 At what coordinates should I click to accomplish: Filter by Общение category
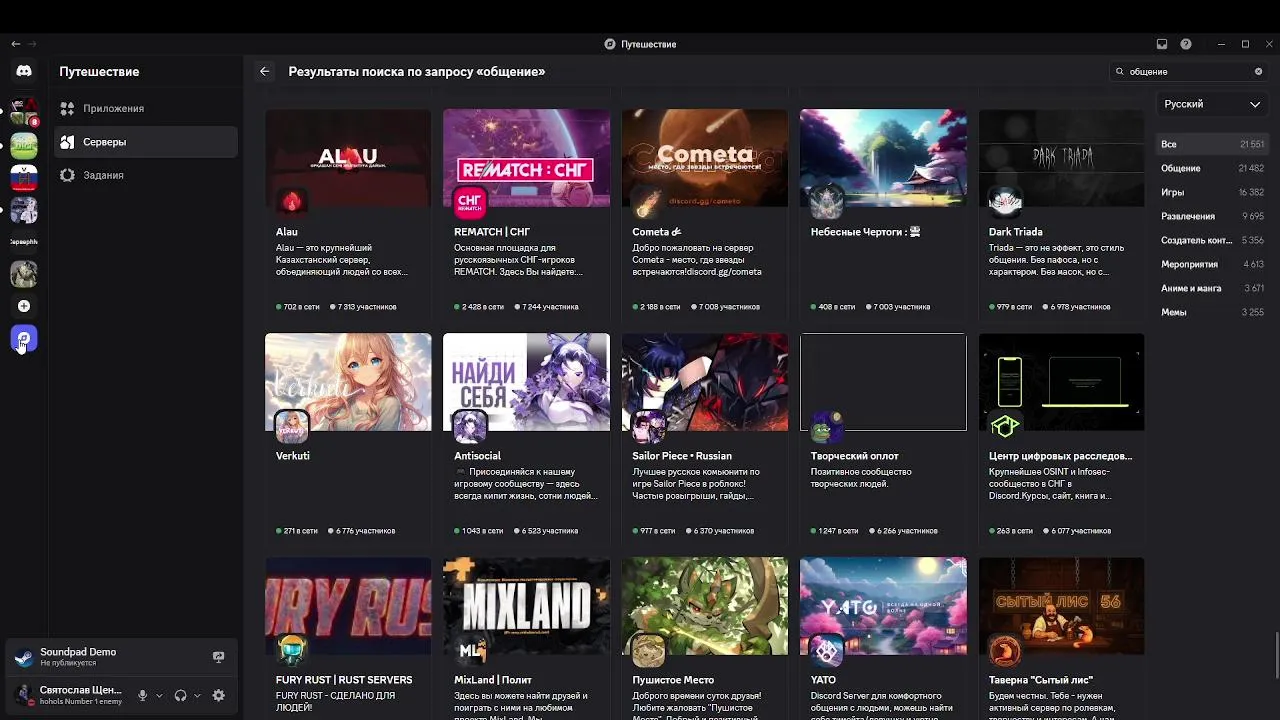(x=1212, y=168)
